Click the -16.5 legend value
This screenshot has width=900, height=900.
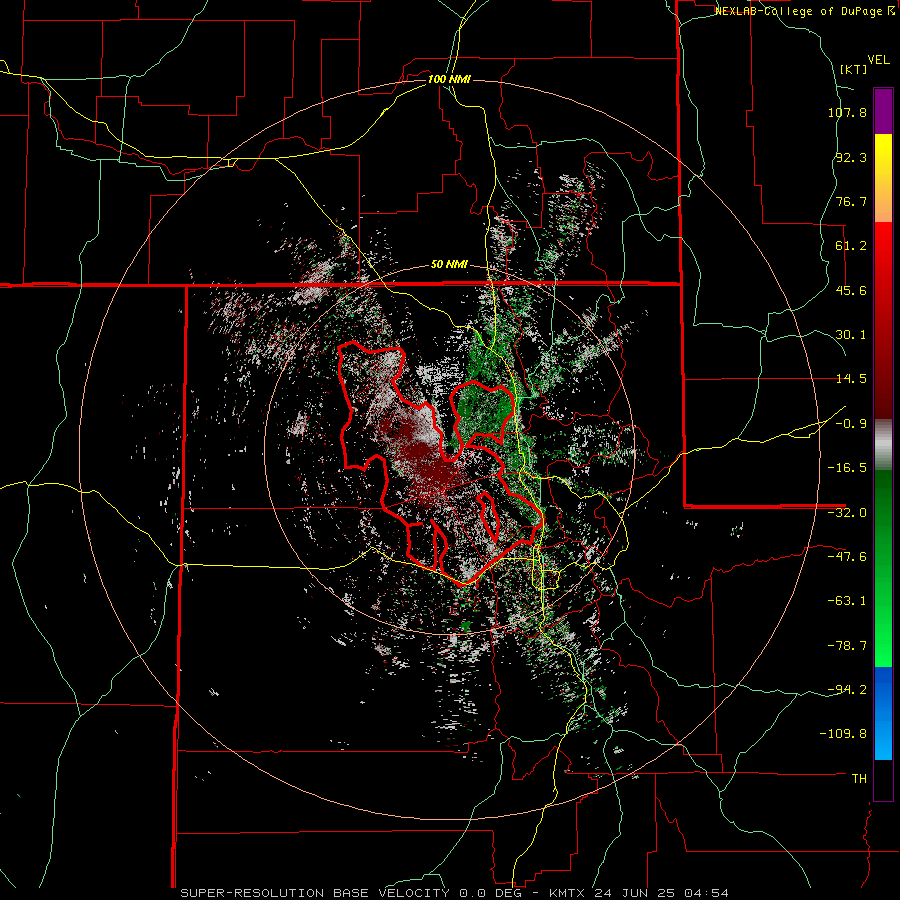[847, 468]
